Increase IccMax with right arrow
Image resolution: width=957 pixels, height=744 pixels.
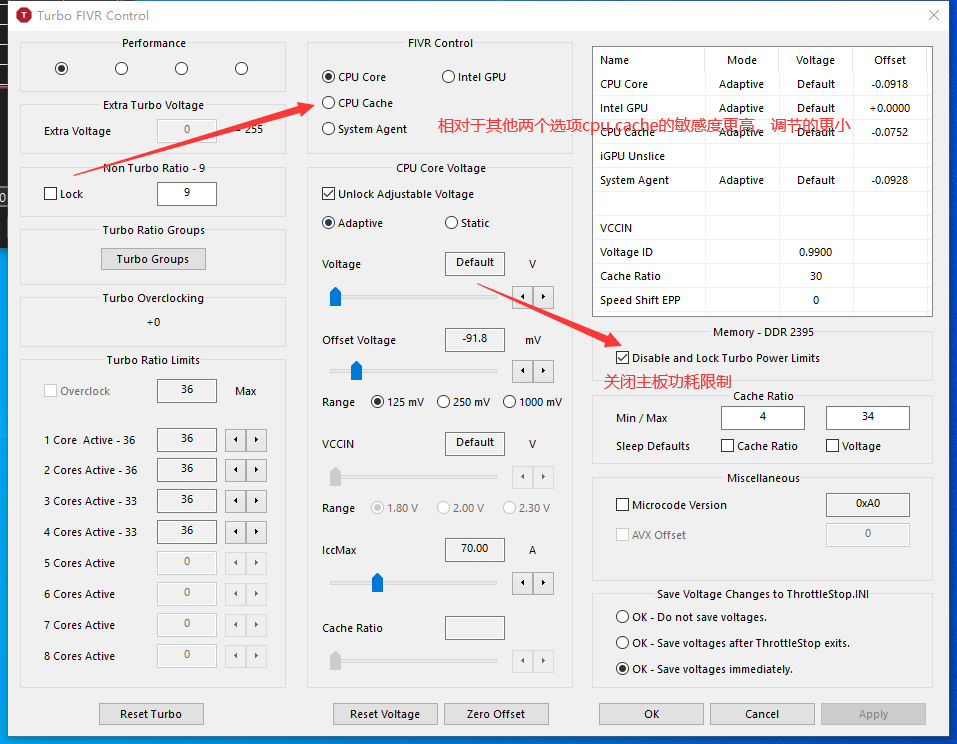[x=543, y=583]
